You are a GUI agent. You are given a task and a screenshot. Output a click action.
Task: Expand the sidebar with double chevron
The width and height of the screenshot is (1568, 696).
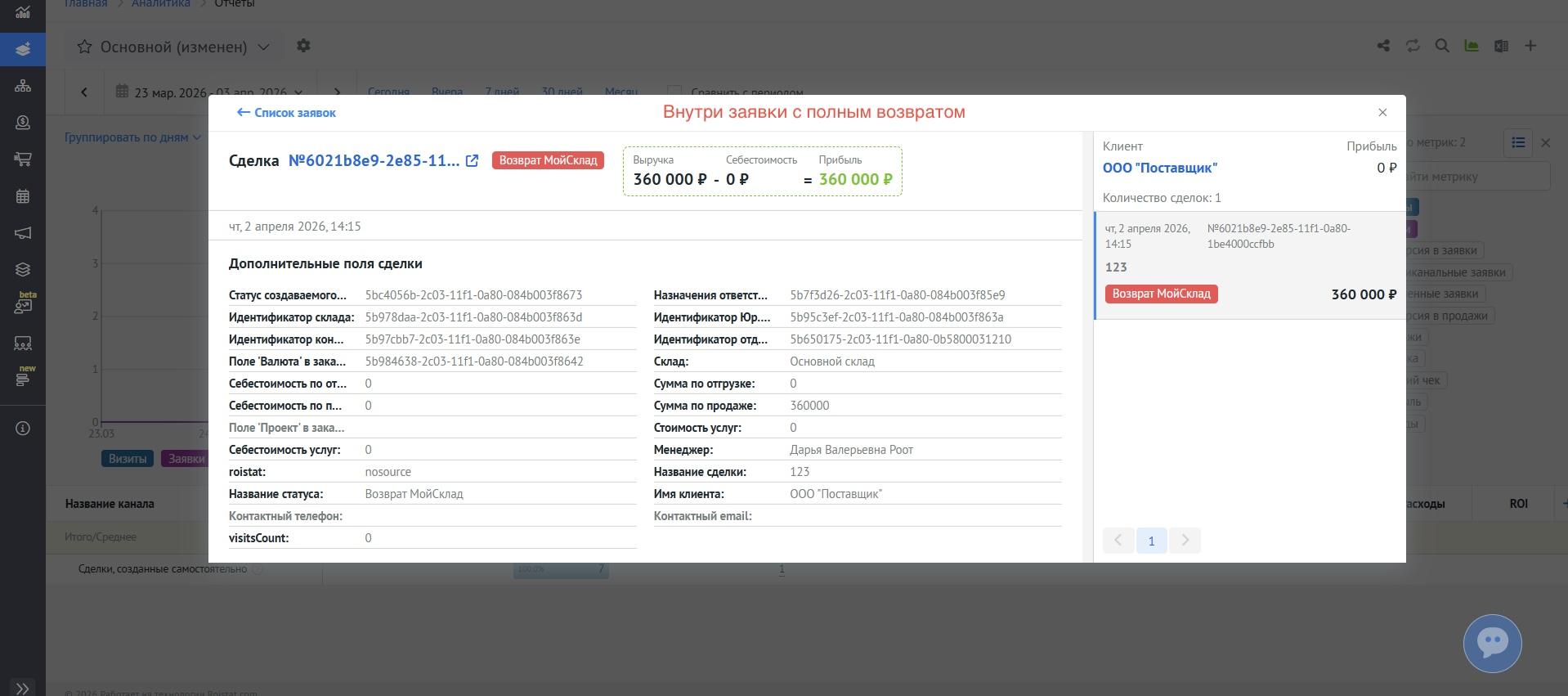click(23, 689)
